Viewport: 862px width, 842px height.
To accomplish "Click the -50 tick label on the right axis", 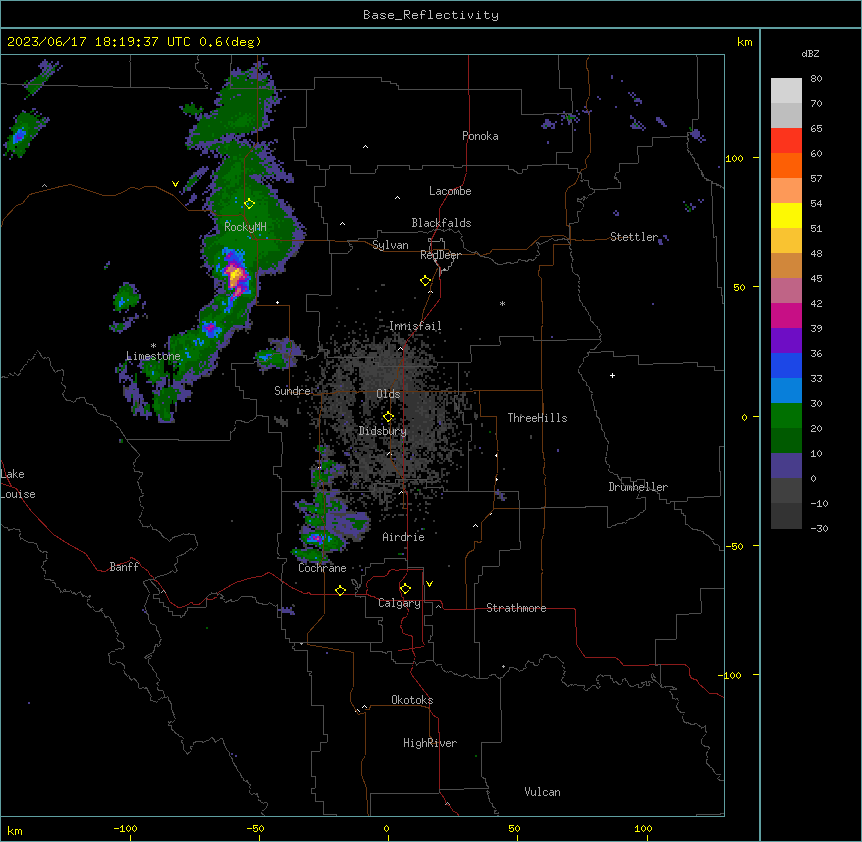I will [x=733, y=546].
